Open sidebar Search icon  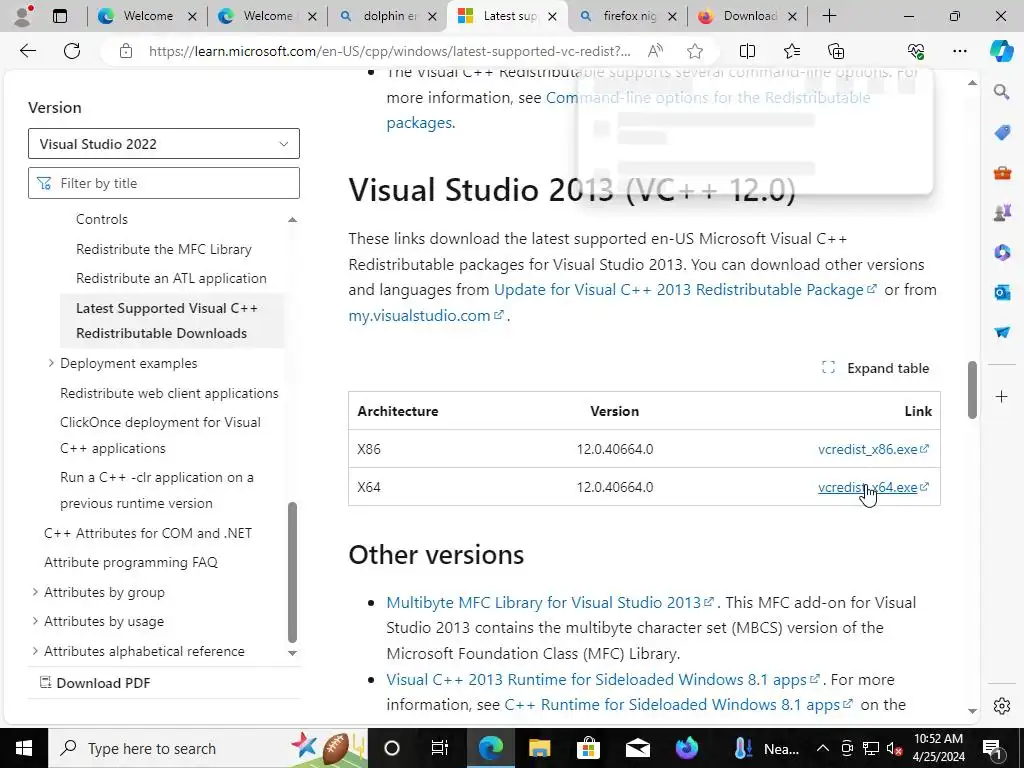tap(1002, 92)
